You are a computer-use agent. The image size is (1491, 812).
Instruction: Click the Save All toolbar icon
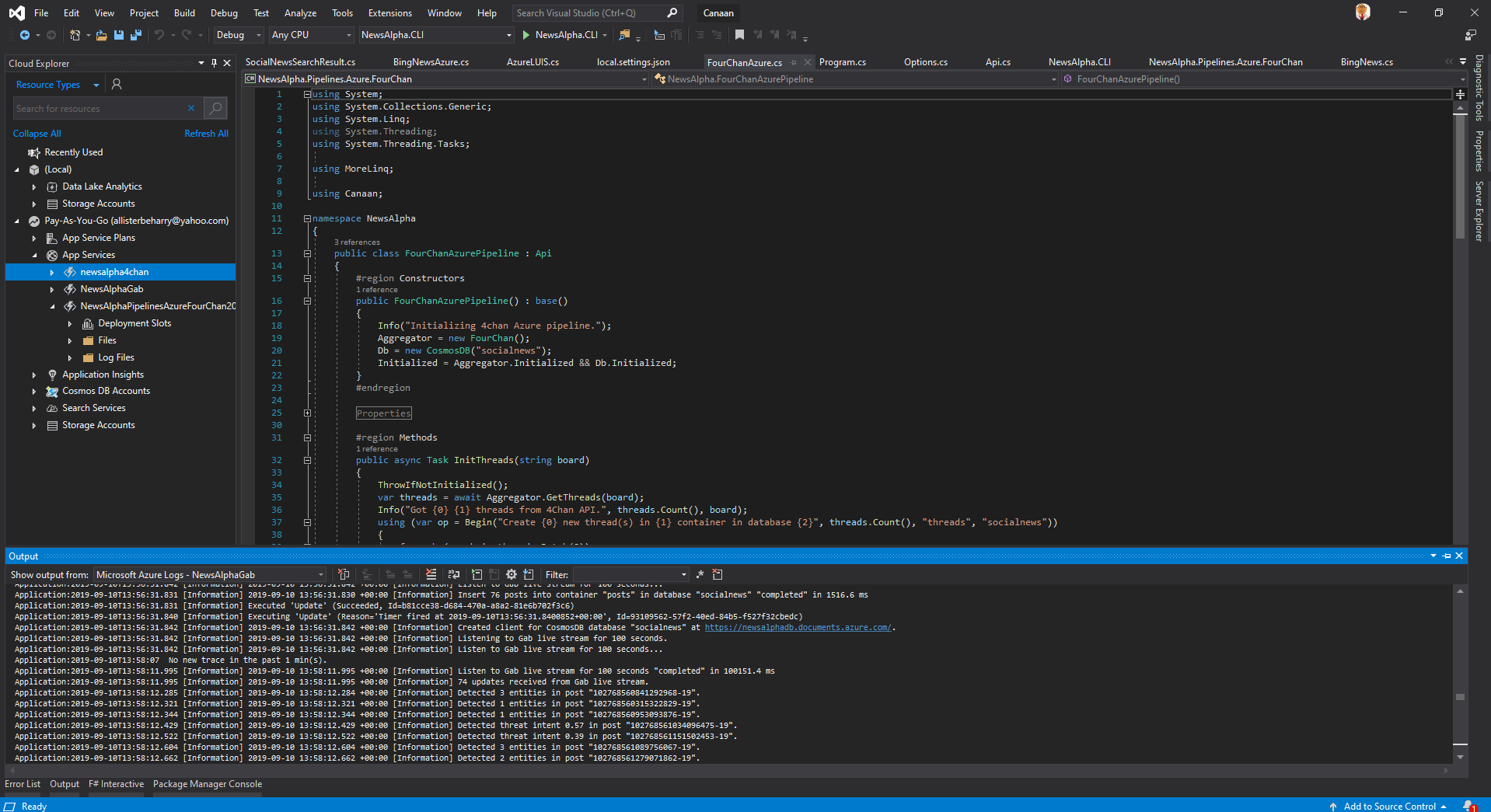tap(136, 35)
